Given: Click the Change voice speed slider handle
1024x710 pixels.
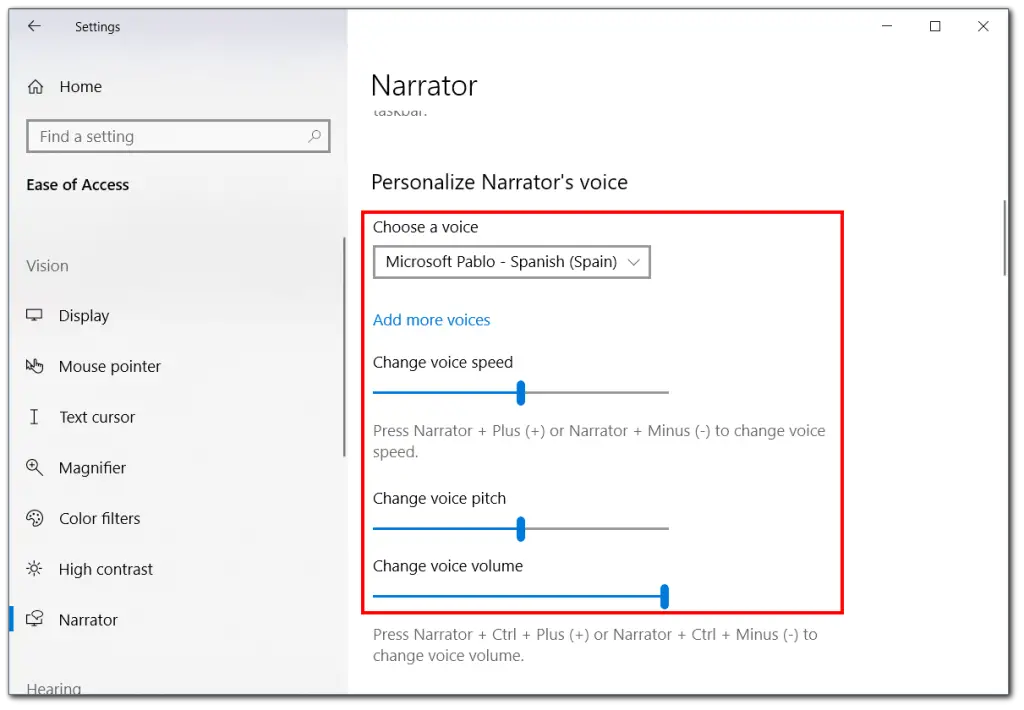Looking at the screenshot, I should pyautogui.click(x=520, y=393).
